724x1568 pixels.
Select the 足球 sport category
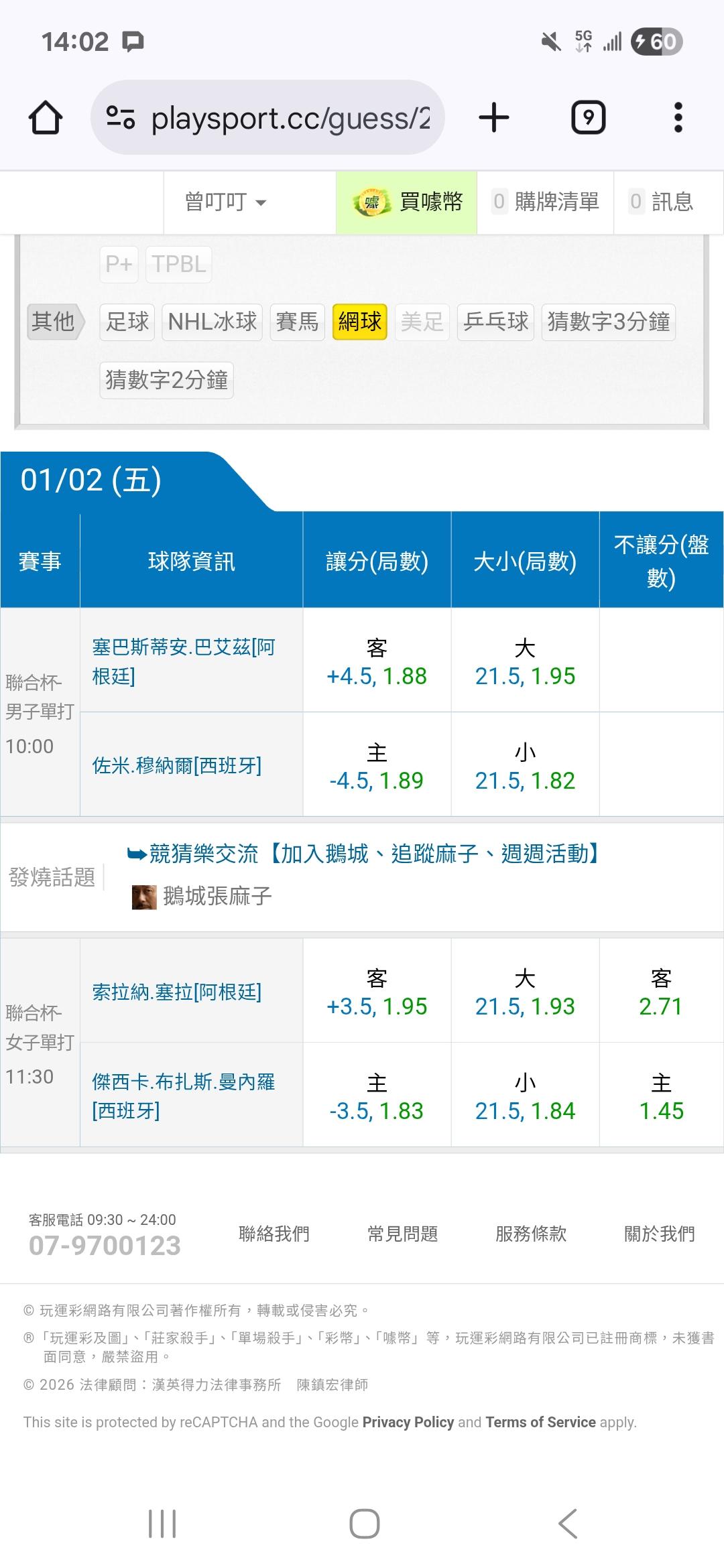(x=127, y=322)
